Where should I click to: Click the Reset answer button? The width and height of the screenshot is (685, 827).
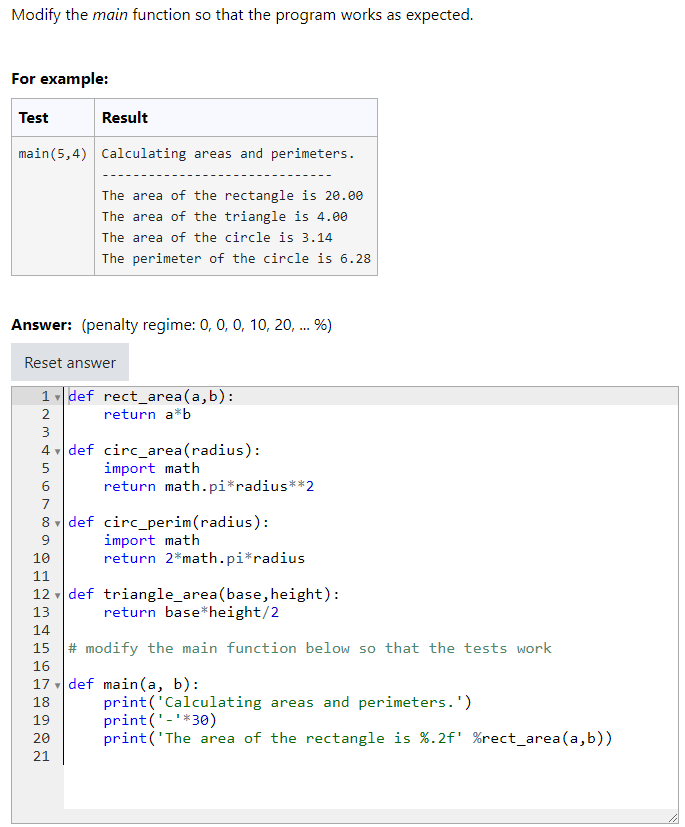[69, 362]
